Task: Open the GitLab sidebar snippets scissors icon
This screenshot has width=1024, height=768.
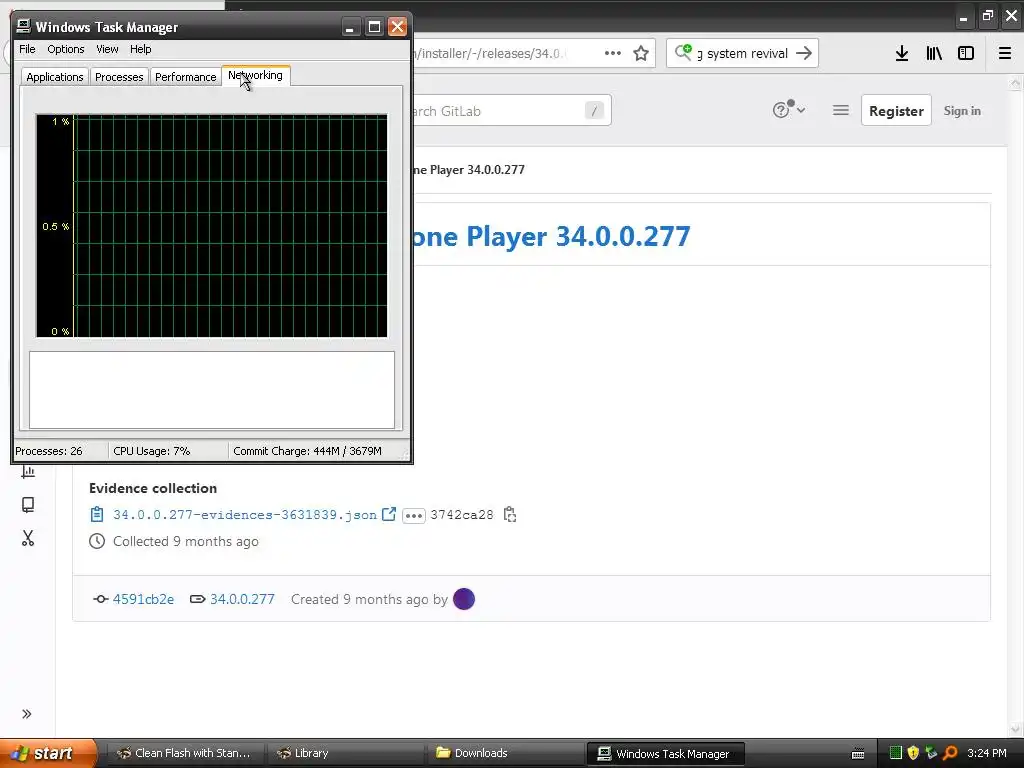Action: pyautogui.click(x=27, y=538)
